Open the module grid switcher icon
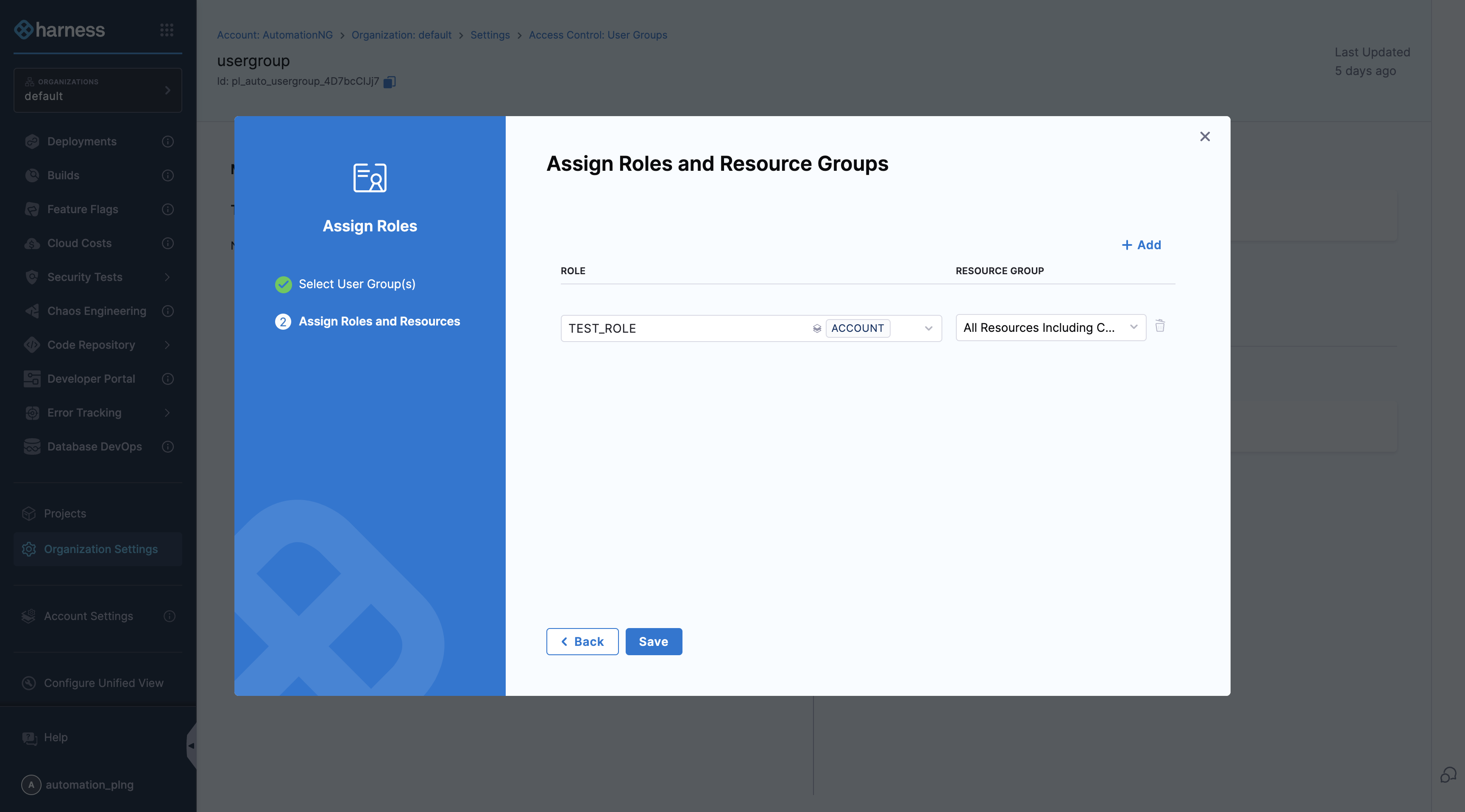1465x812 pixels. [167, 30]
